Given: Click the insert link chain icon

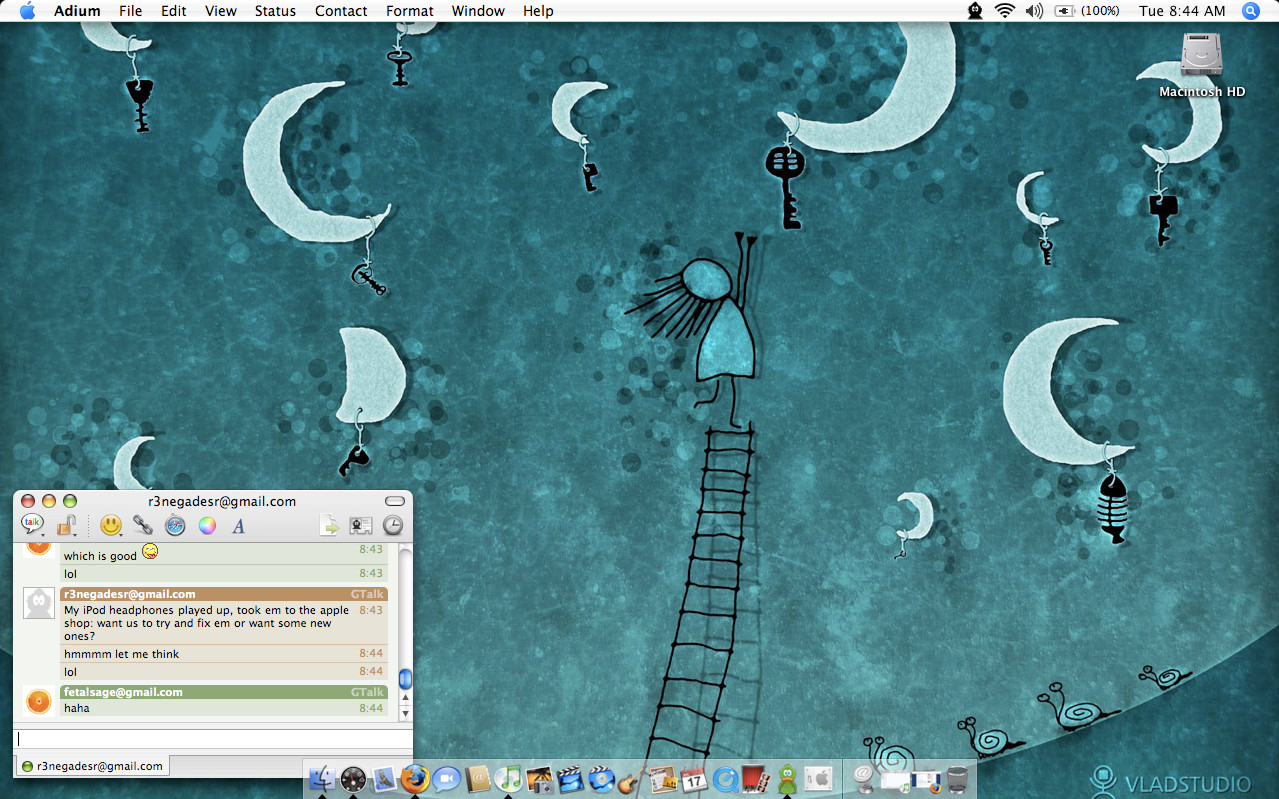Looking at the screenshot, I should pyautogui.click(x=143, y=525).
